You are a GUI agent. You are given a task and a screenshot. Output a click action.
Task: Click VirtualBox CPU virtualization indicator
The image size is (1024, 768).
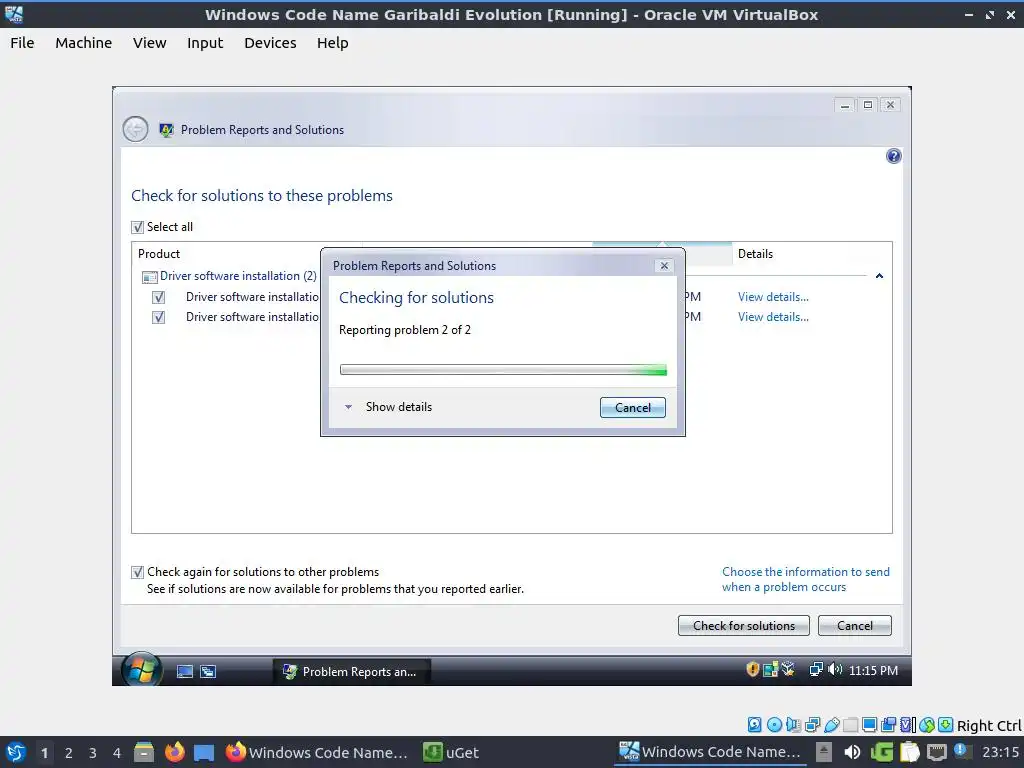[x=908, y=724]
